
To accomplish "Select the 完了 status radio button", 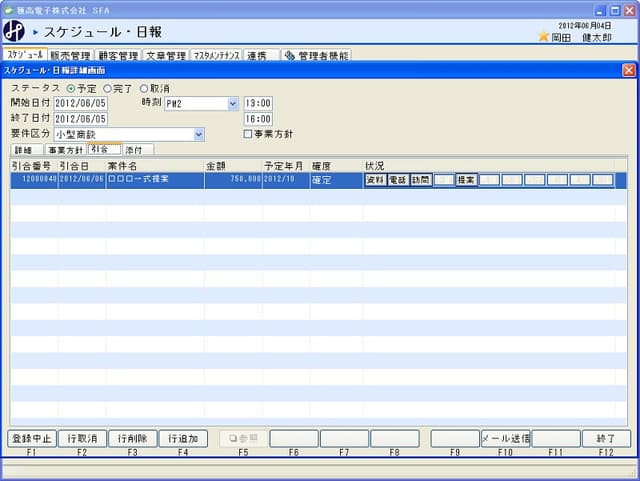I will pos(107,89).
